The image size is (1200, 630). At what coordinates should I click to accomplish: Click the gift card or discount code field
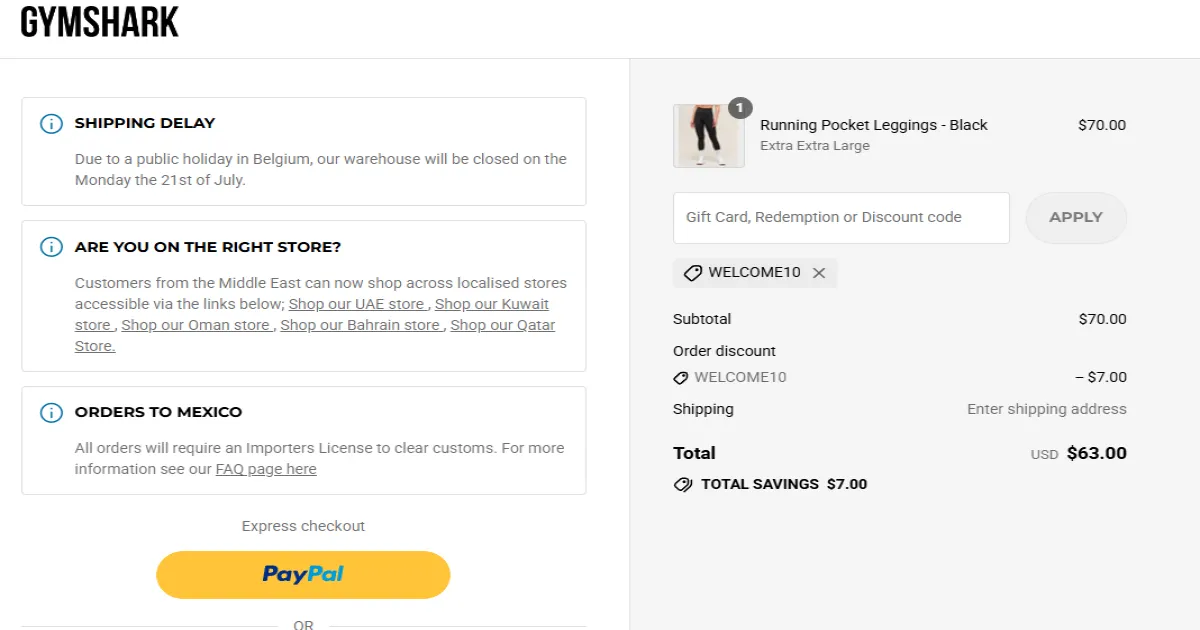pos(840,217)
